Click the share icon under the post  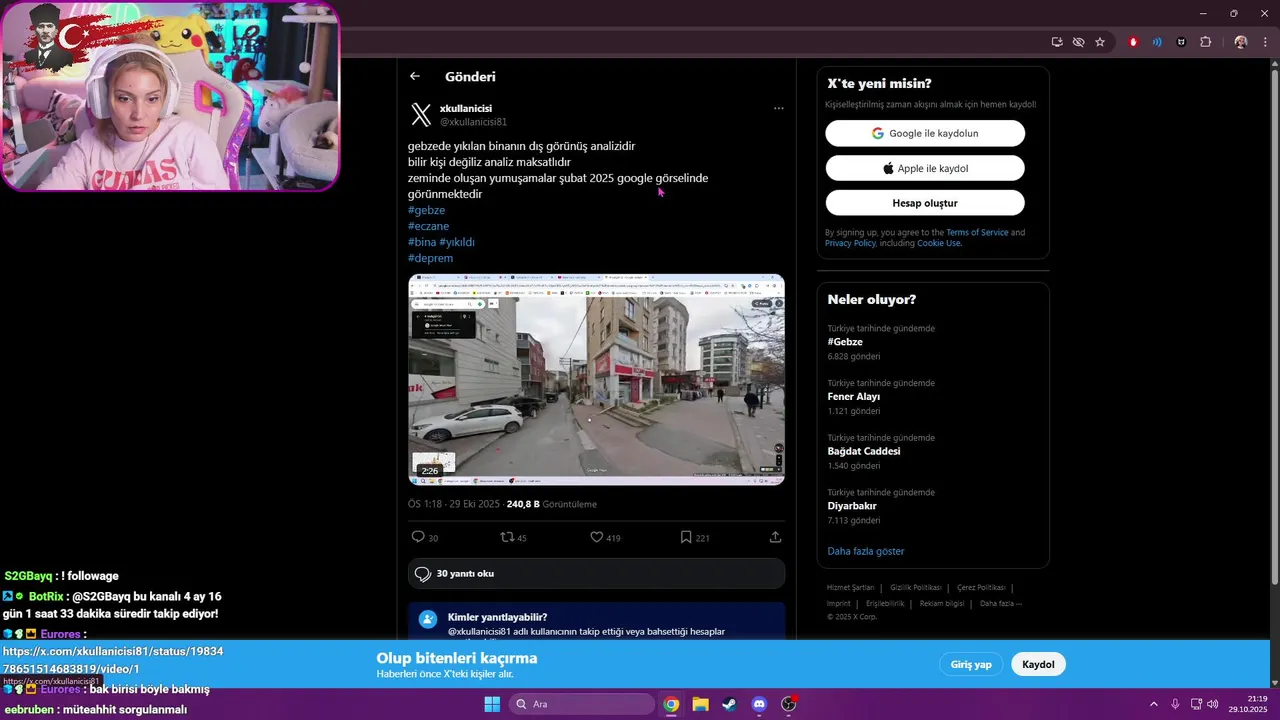pos(775,537)
